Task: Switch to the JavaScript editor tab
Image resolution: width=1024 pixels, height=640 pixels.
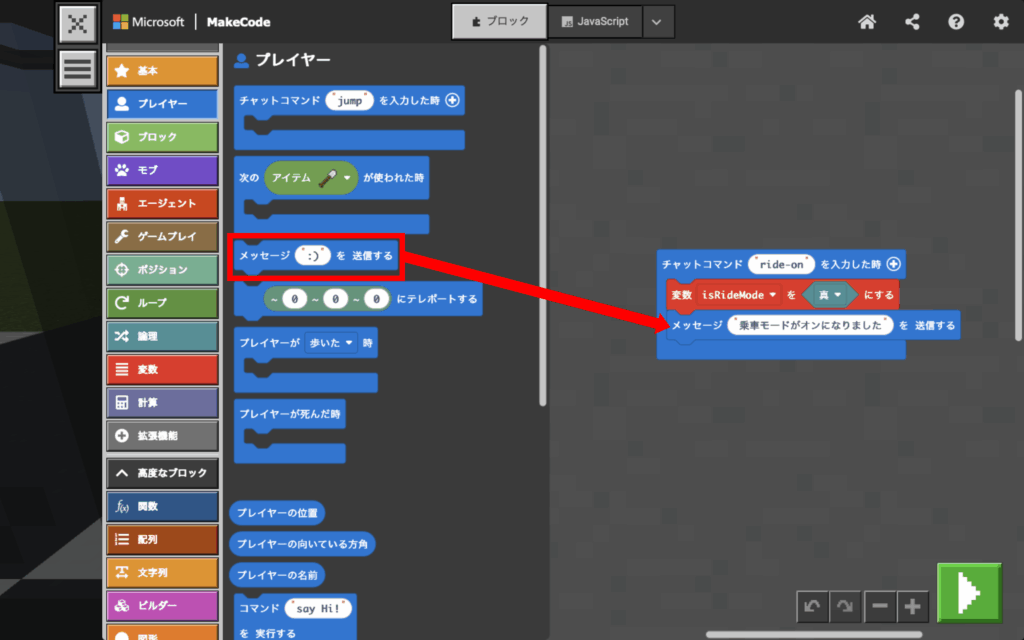Action: click(x=595, y=22)
